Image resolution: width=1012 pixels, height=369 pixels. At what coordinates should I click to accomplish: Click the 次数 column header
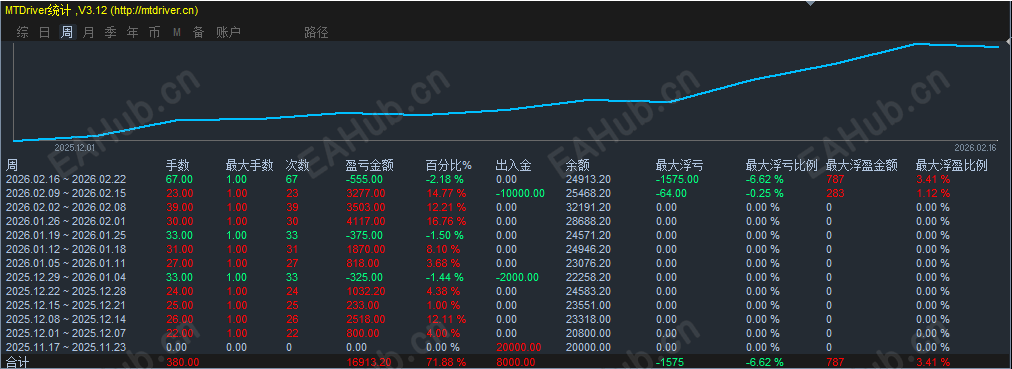click(x=297, y=165)
